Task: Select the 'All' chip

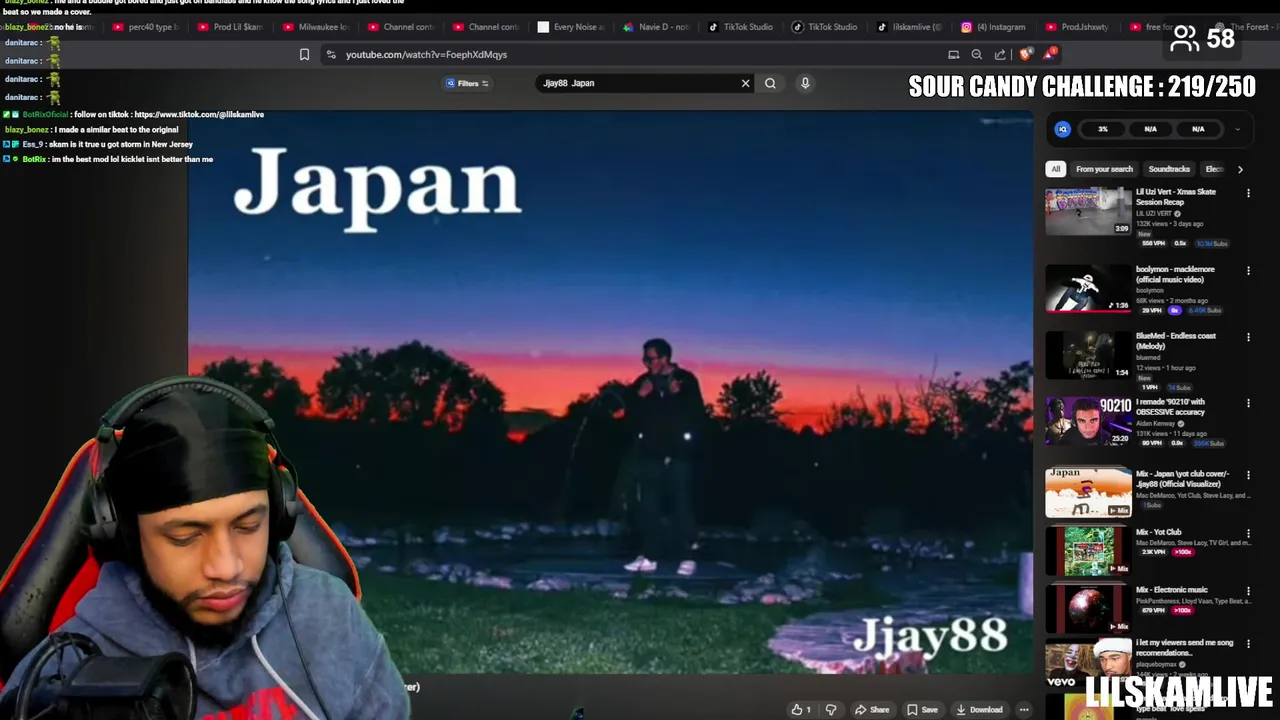Action: tap(1055, 169)
